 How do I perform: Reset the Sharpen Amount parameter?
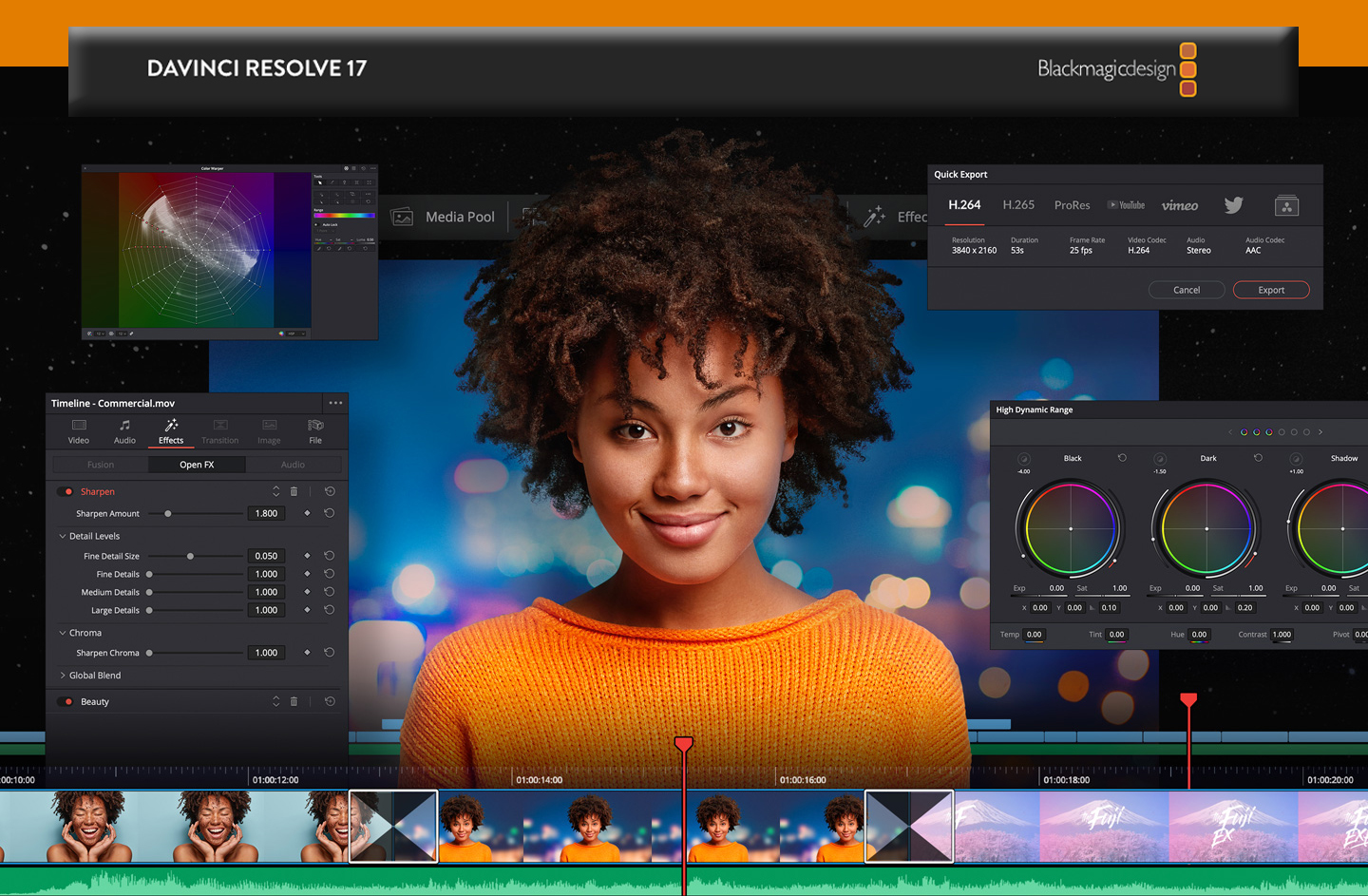tap(330, 513)
